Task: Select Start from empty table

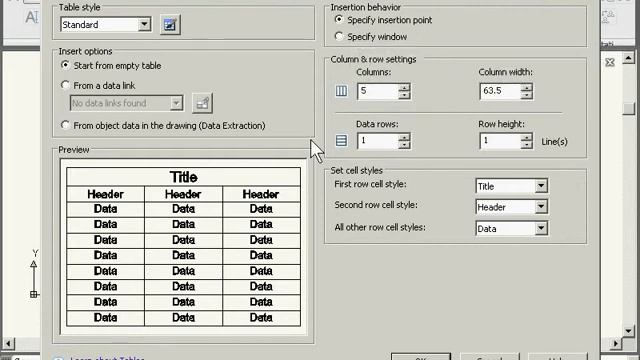Action: [65, 65]
